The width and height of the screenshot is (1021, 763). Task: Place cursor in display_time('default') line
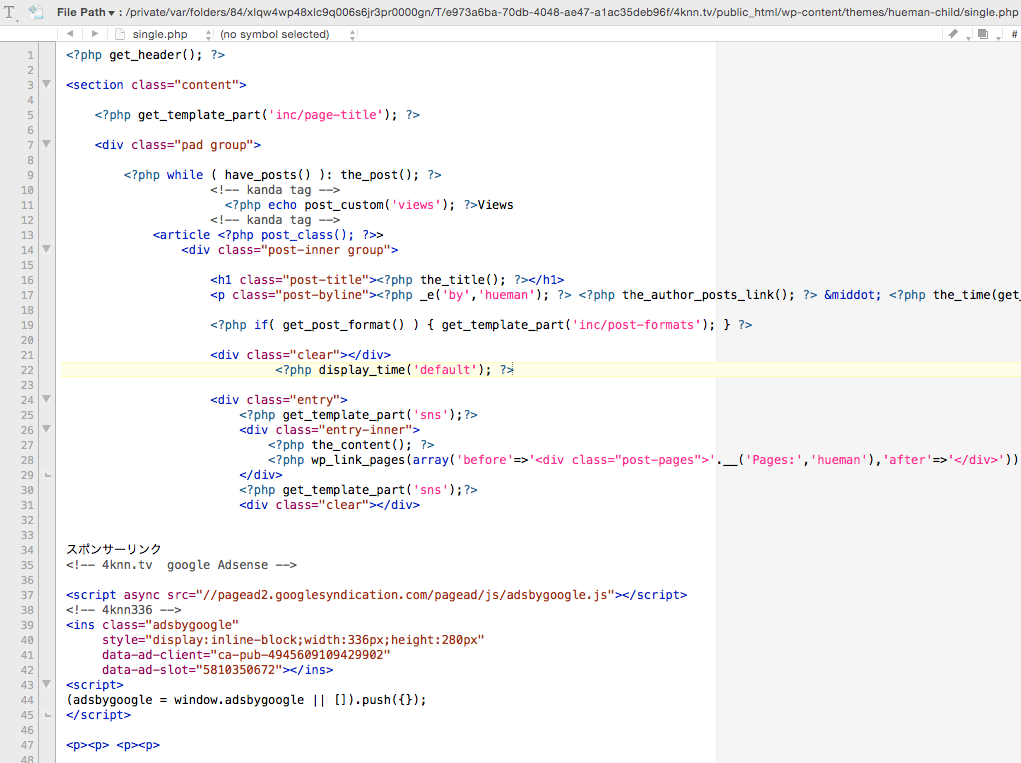[394, 370]
